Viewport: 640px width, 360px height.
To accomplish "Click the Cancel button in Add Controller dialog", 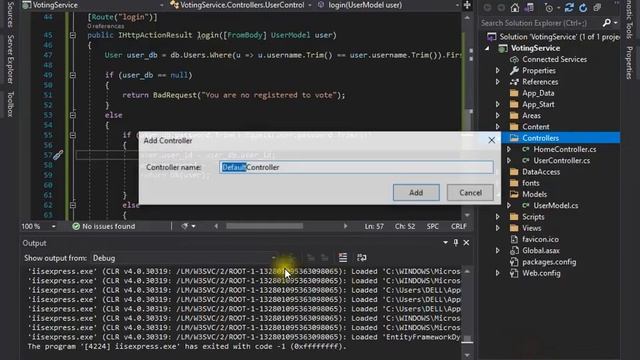I will 470,193.
